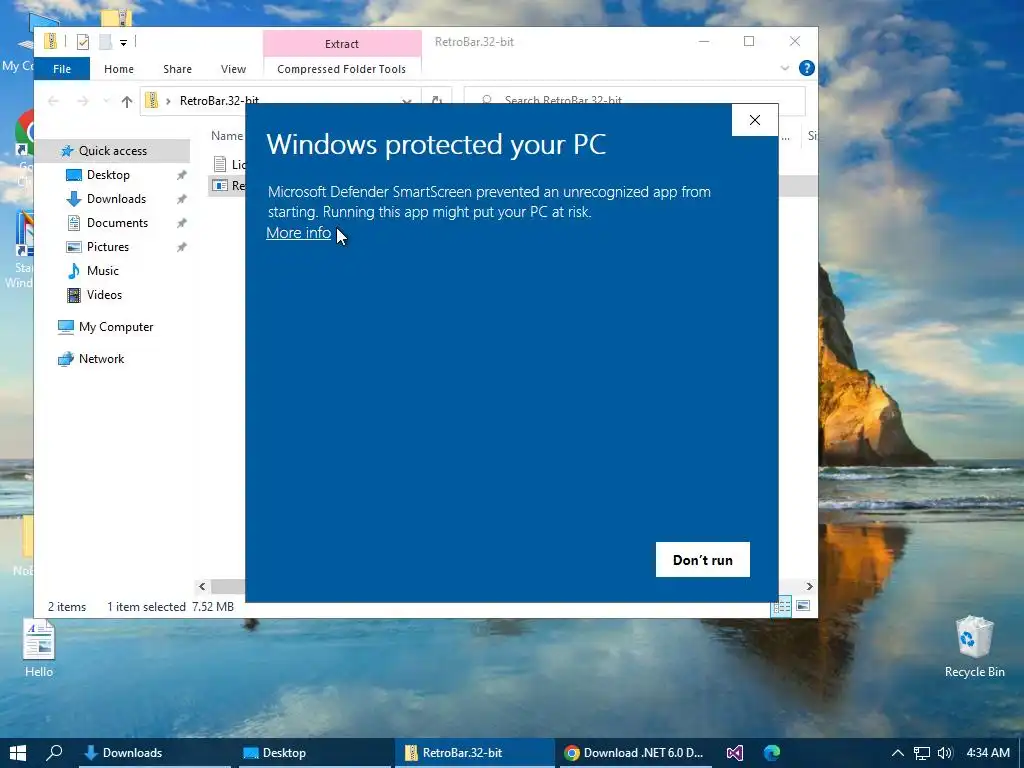Click the Properties quick access toolbar icon
1024x768 pixels.
pyautogui.click(x=83, y=42)
